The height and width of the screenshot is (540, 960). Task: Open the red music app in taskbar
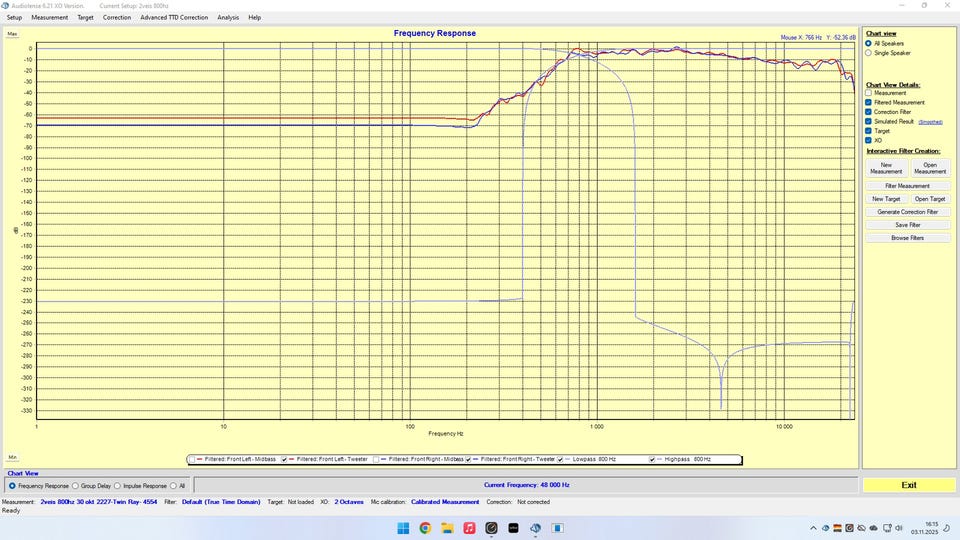(469, 528)
